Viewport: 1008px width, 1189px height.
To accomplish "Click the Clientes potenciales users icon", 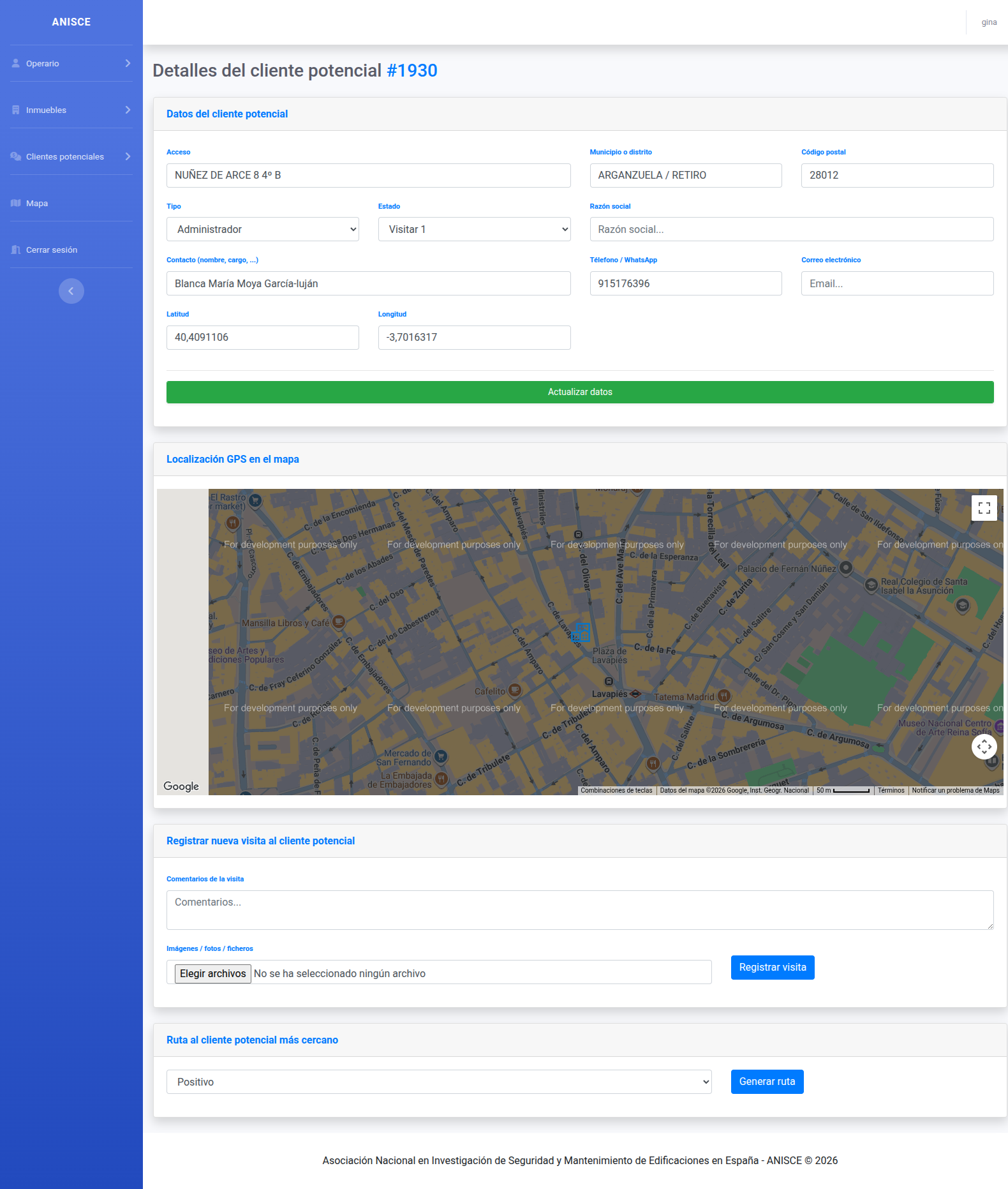I will [x=16, y=156].
